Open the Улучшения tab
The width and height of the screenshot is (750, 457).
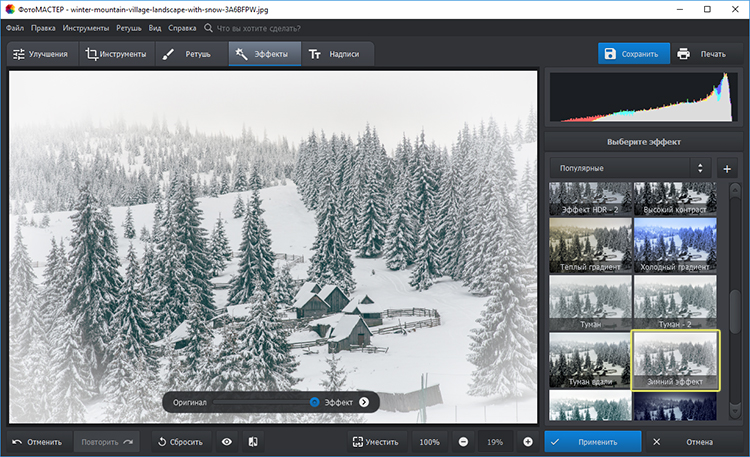click(x=41, y=54)
